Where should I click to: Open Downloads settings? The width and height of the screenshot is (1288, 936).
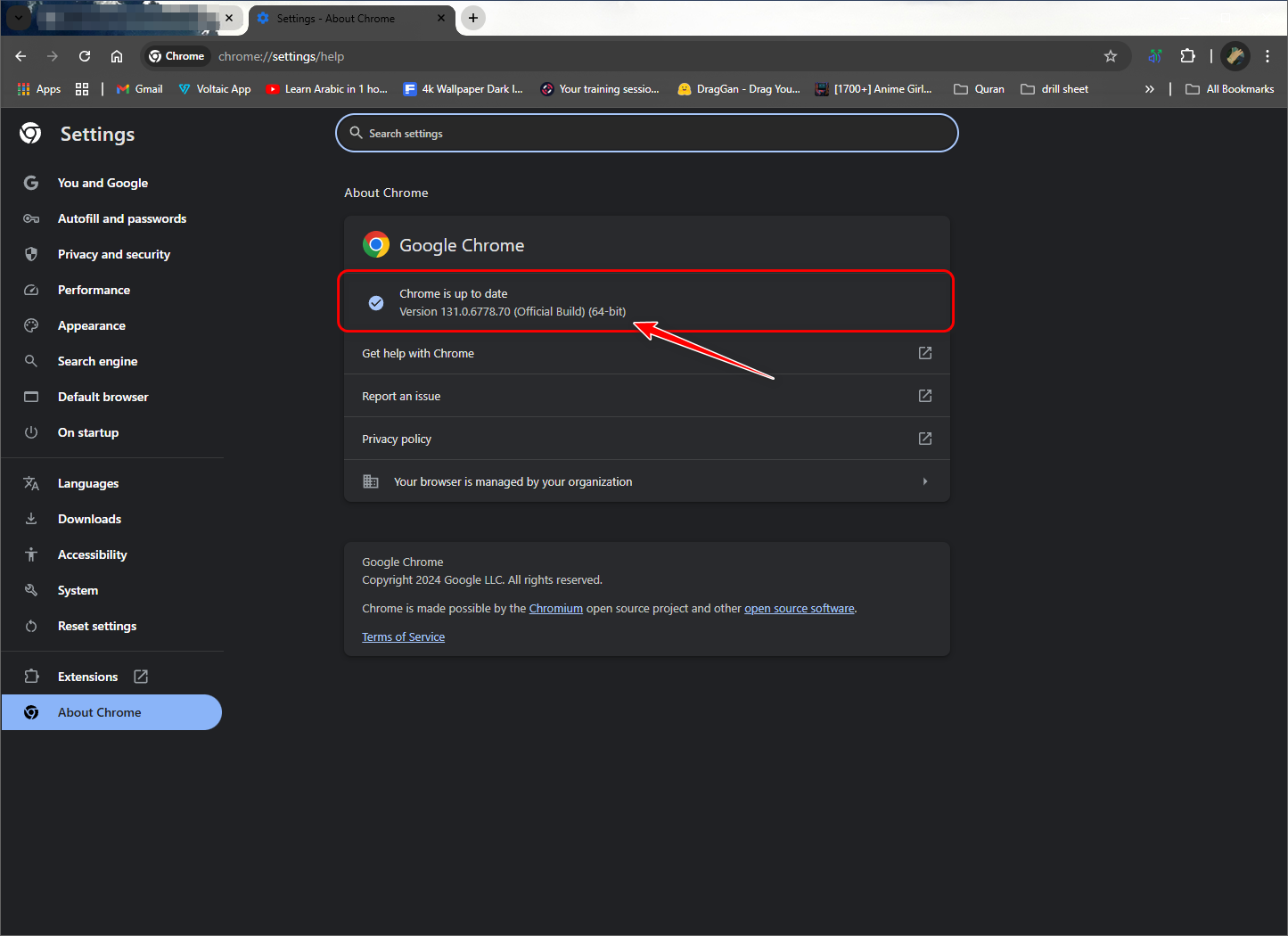(x=89, y=519)
